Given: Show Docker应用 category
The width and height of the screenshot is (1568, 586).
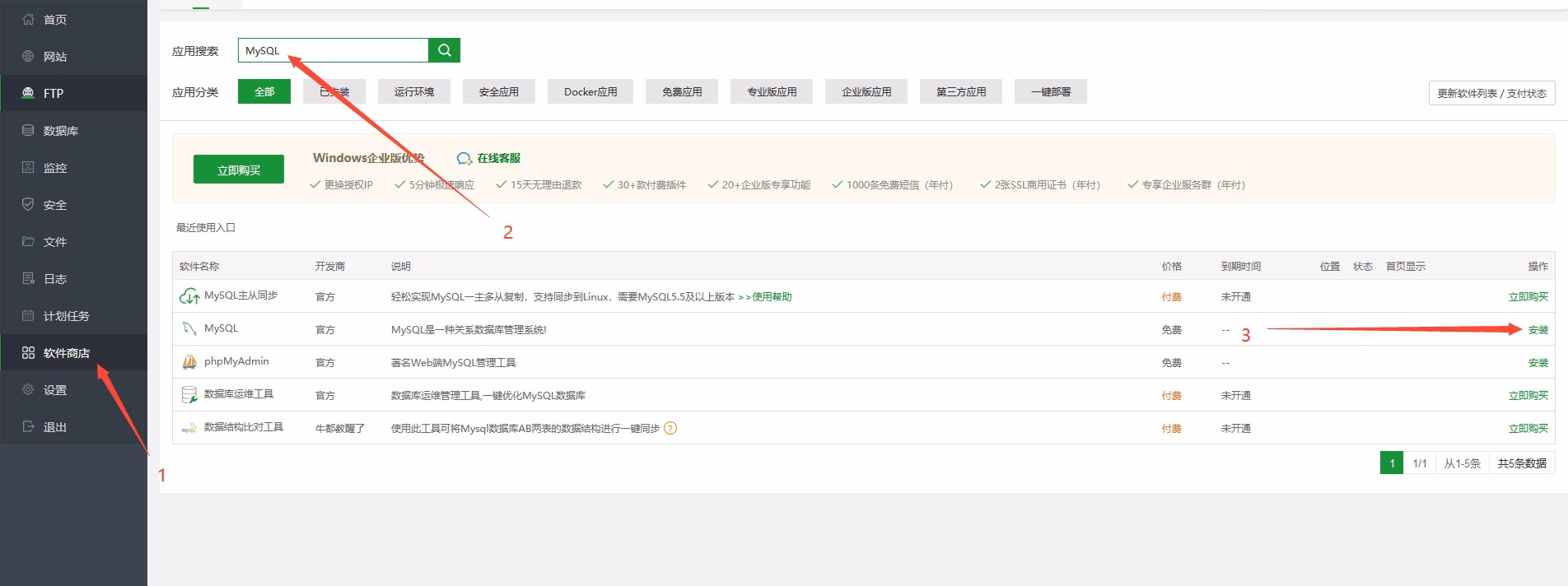Looking at the screenshot, I should tap(590, 92).
